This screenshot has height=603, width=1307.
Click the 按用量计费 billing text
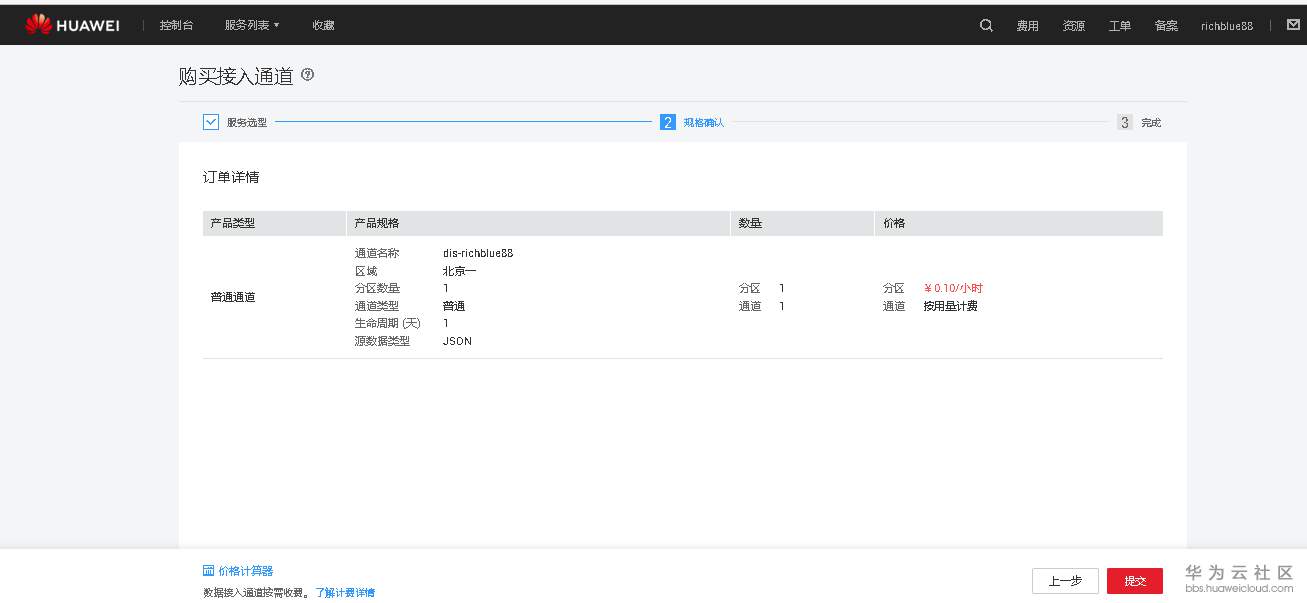pos(951,306)
